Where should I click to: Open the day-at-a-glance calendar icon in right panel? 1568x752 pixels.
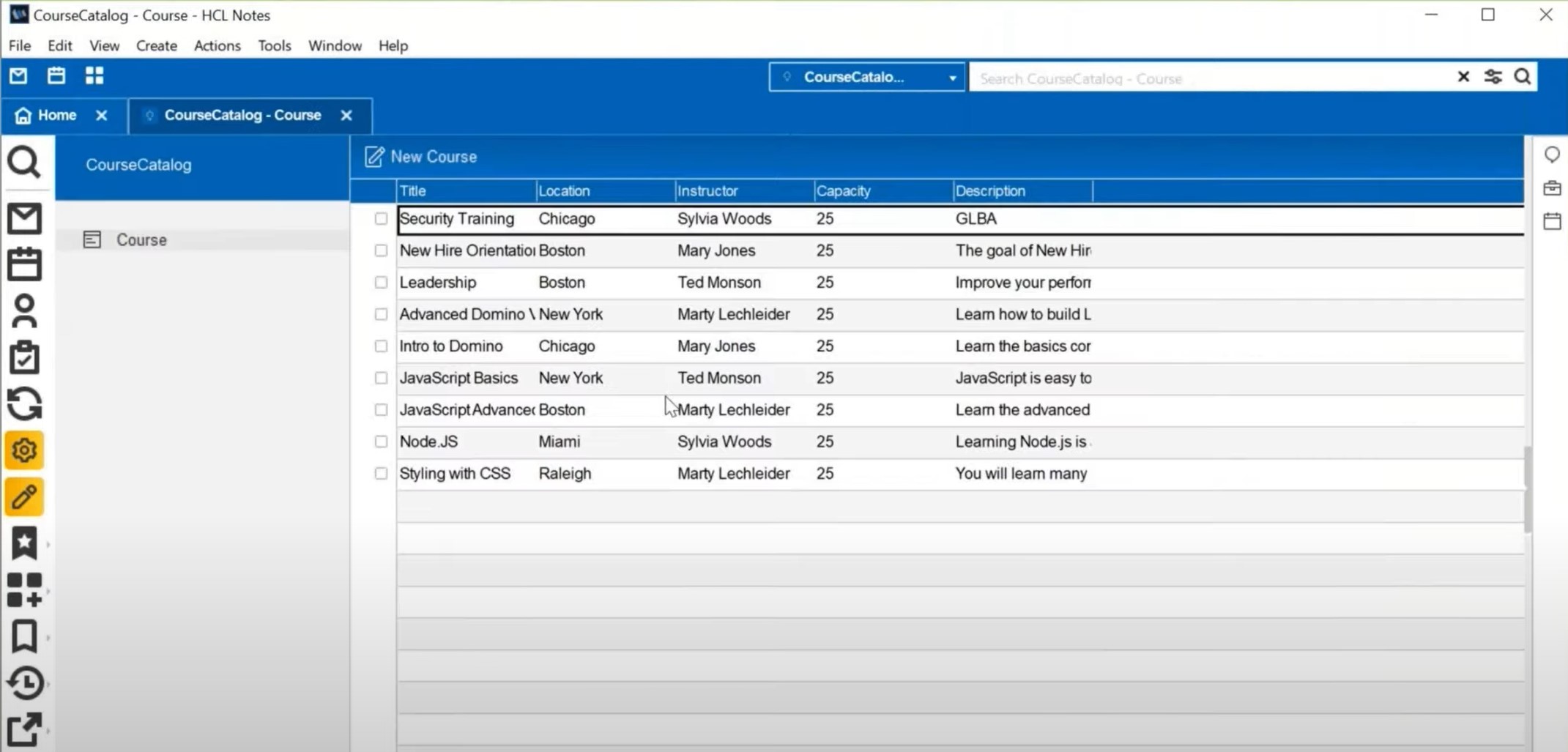[1552, 220]
